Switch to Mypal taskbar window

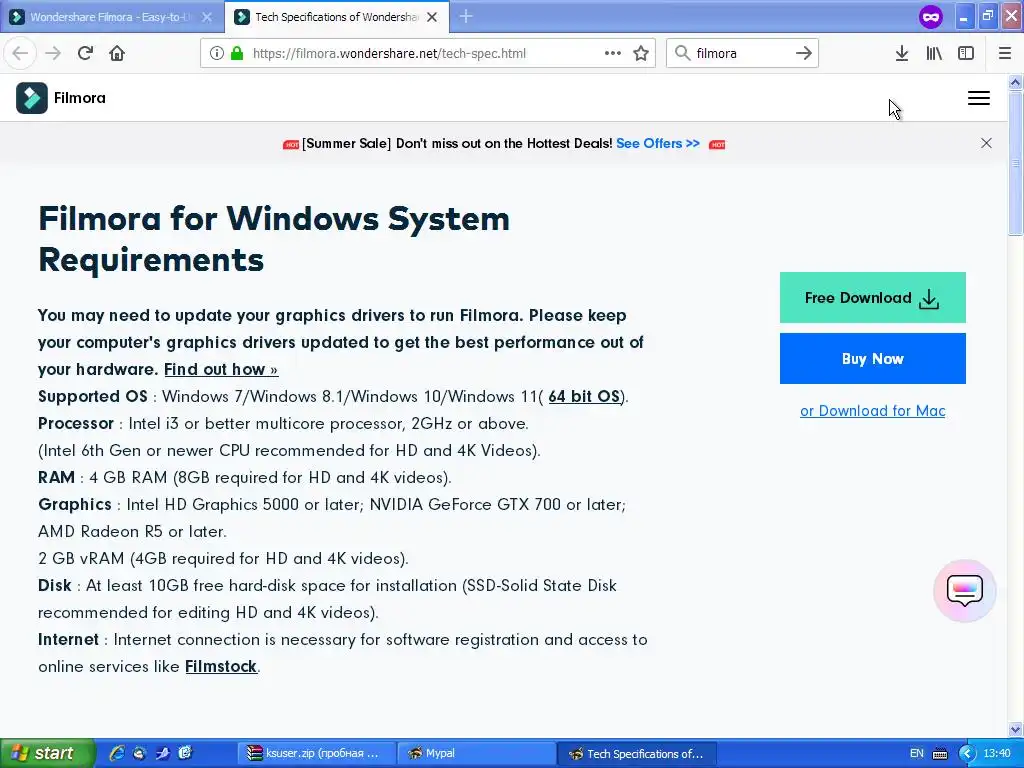tap(476, 754)
